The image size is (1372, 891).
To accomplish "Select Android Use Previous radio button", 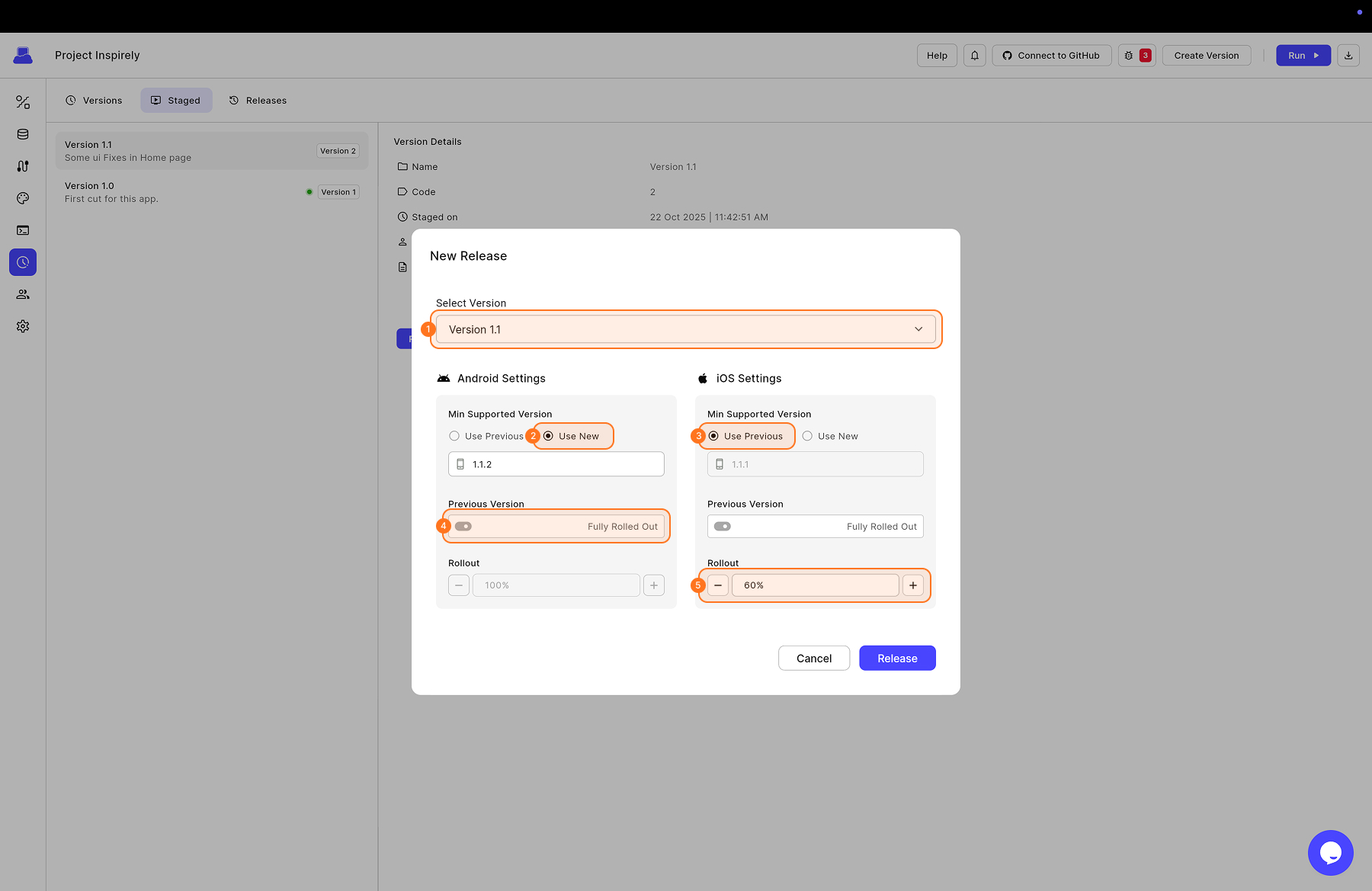I will pyautogui.click(x=454, y=436).
